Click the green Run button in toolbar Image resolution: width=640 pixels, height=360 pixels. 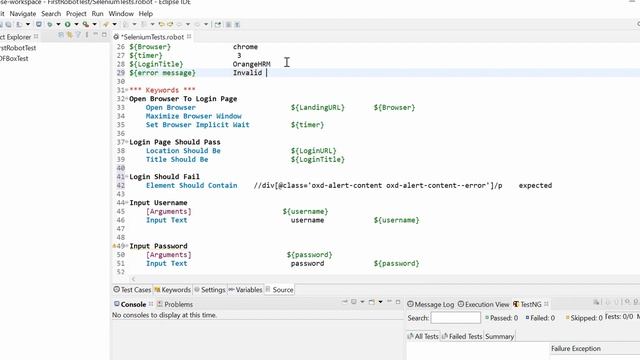67,24
